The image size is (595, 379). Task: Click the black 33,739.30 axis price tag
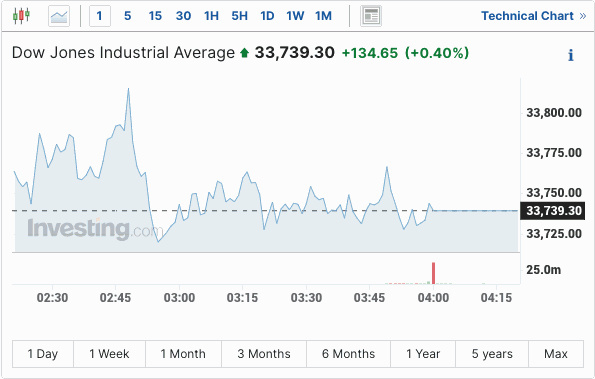click(552, 211)
